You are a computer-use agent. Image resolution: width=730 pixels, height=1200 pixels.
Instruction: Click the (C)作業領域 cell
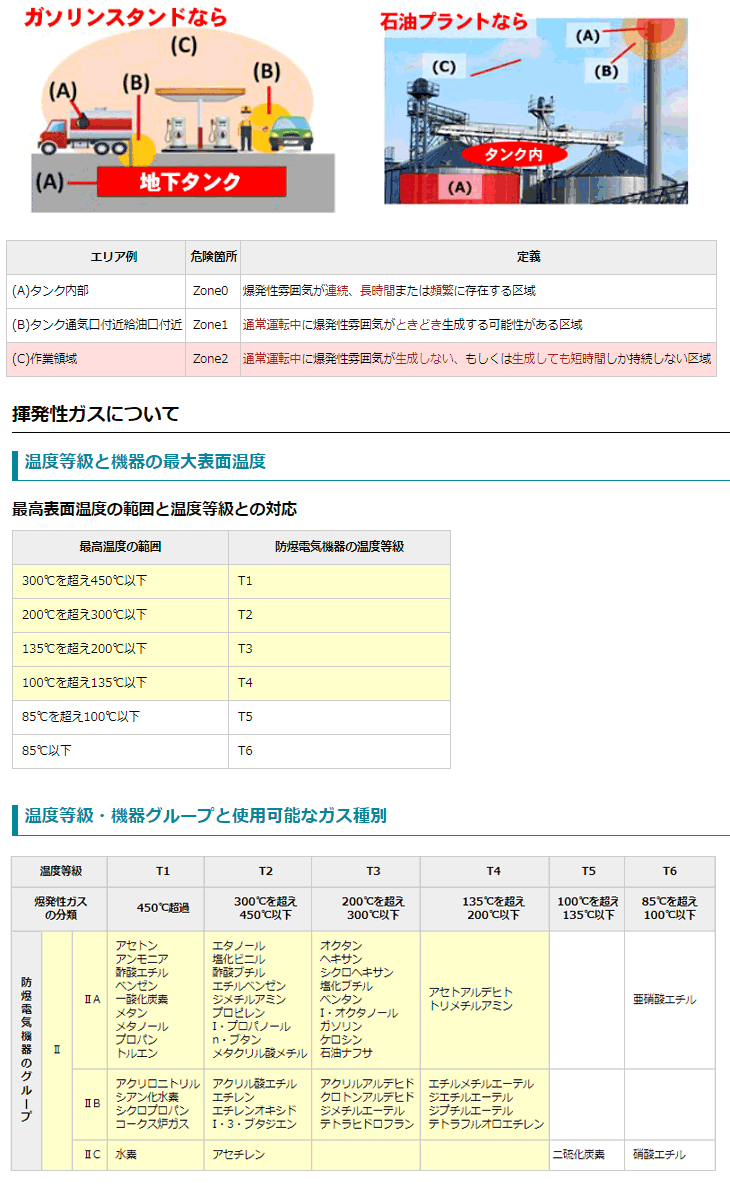click(96, 359)
